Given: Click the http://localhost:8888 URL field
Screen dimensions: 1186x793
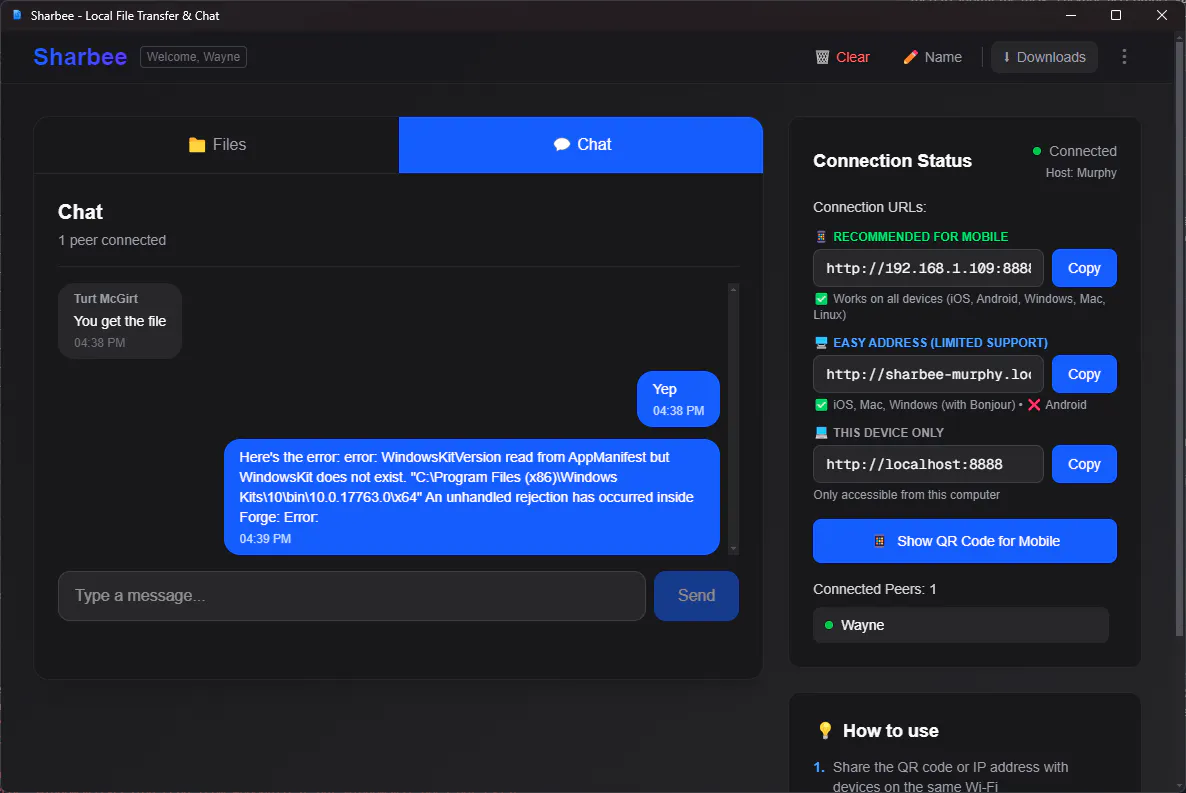Looking at the screenshot, I should 928,464.
